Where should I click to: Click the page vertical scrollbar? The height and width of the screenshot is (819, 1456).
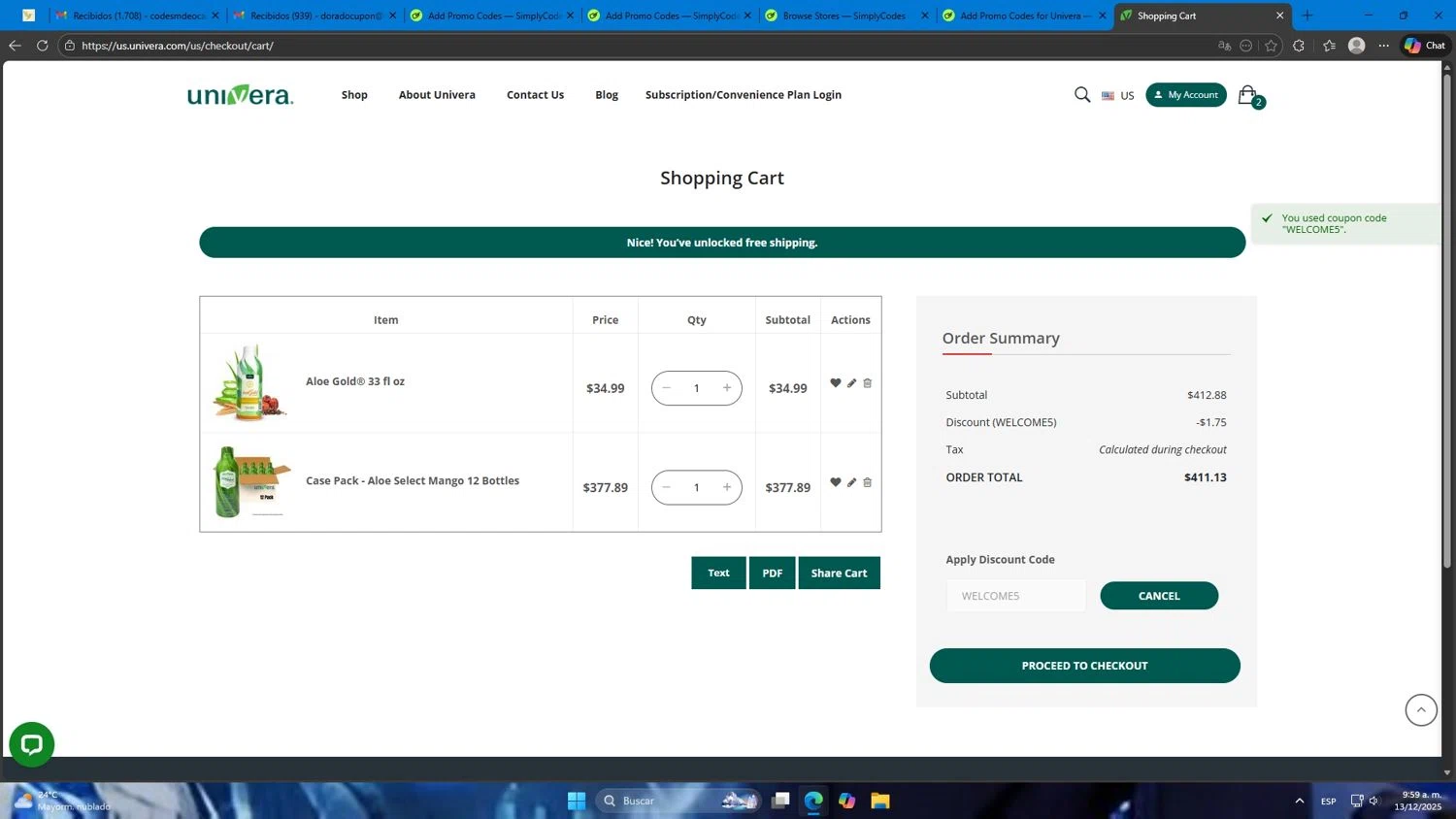[x=1446, y=320]
